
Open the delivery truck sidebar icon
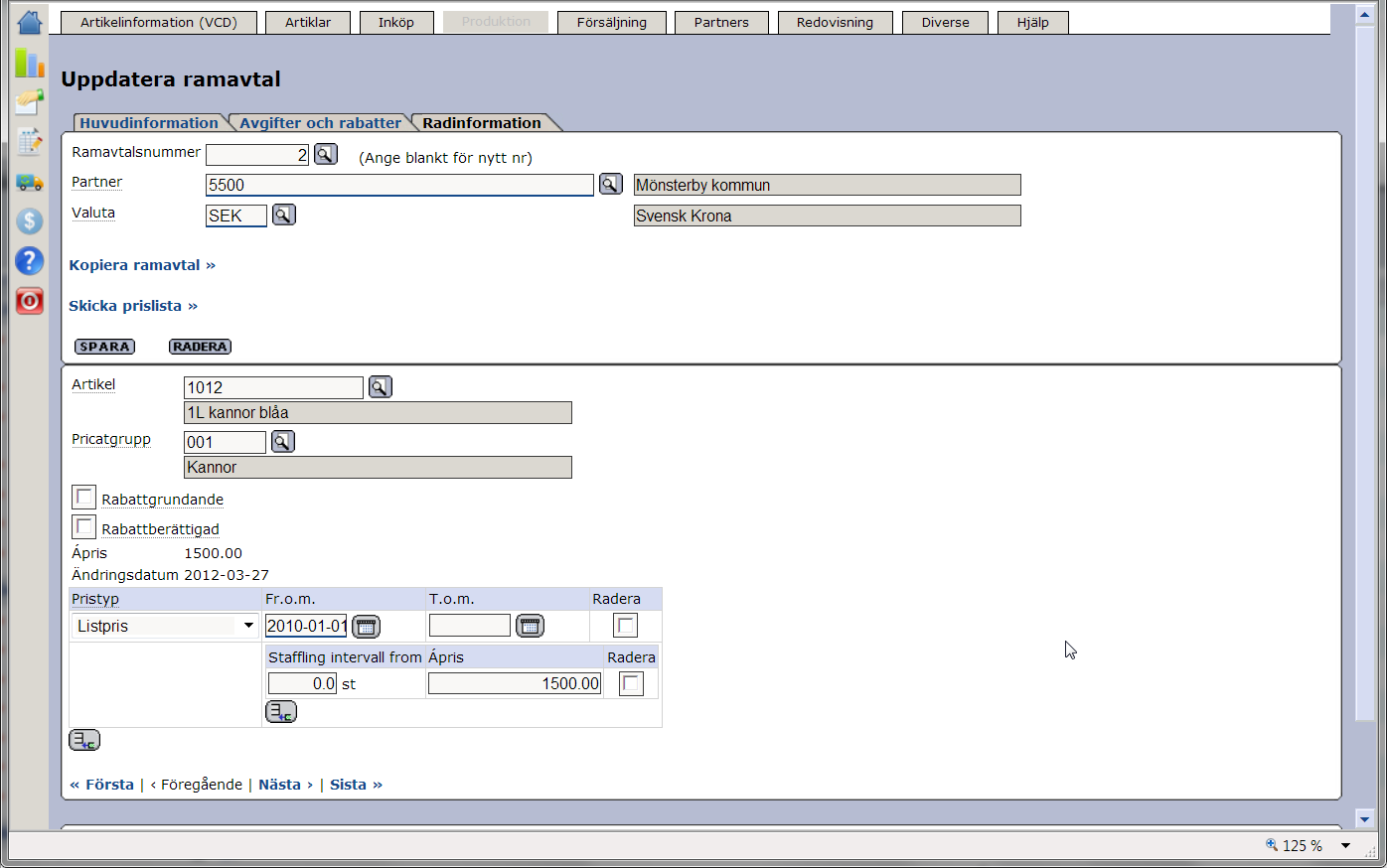(30, 182)
